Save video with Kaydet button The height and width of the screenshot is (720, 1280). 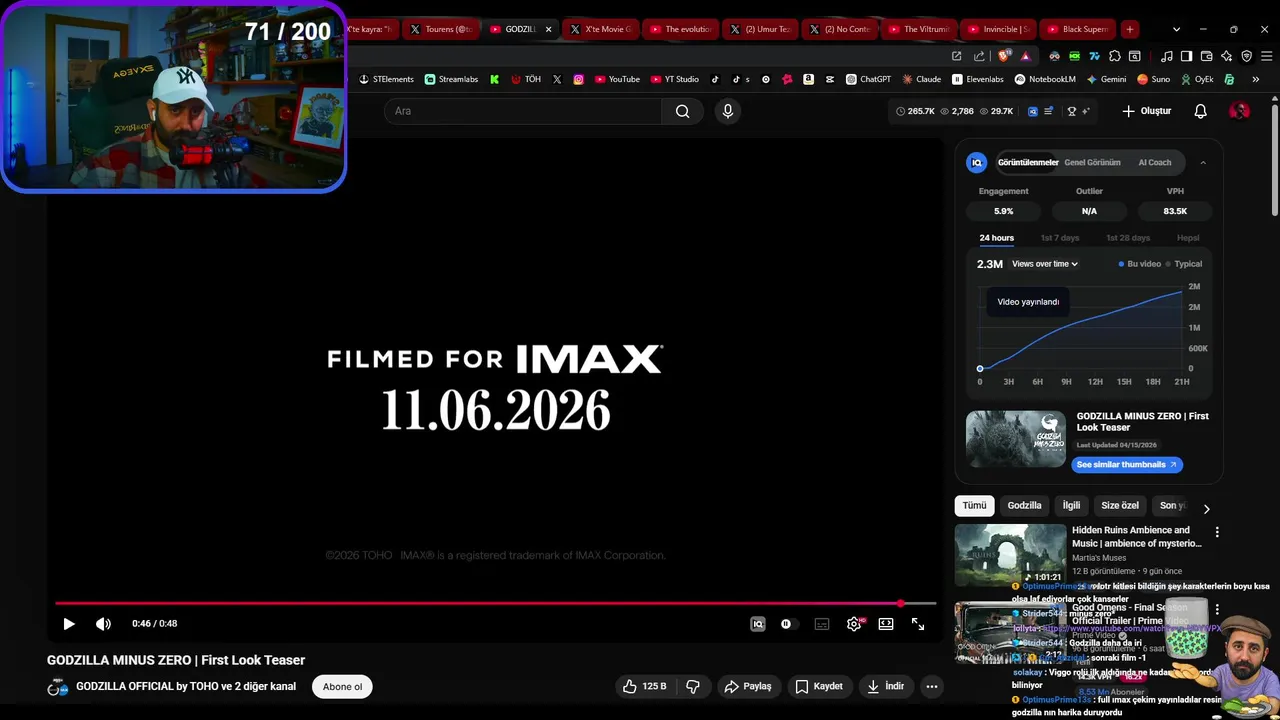(x=819, y=686)
